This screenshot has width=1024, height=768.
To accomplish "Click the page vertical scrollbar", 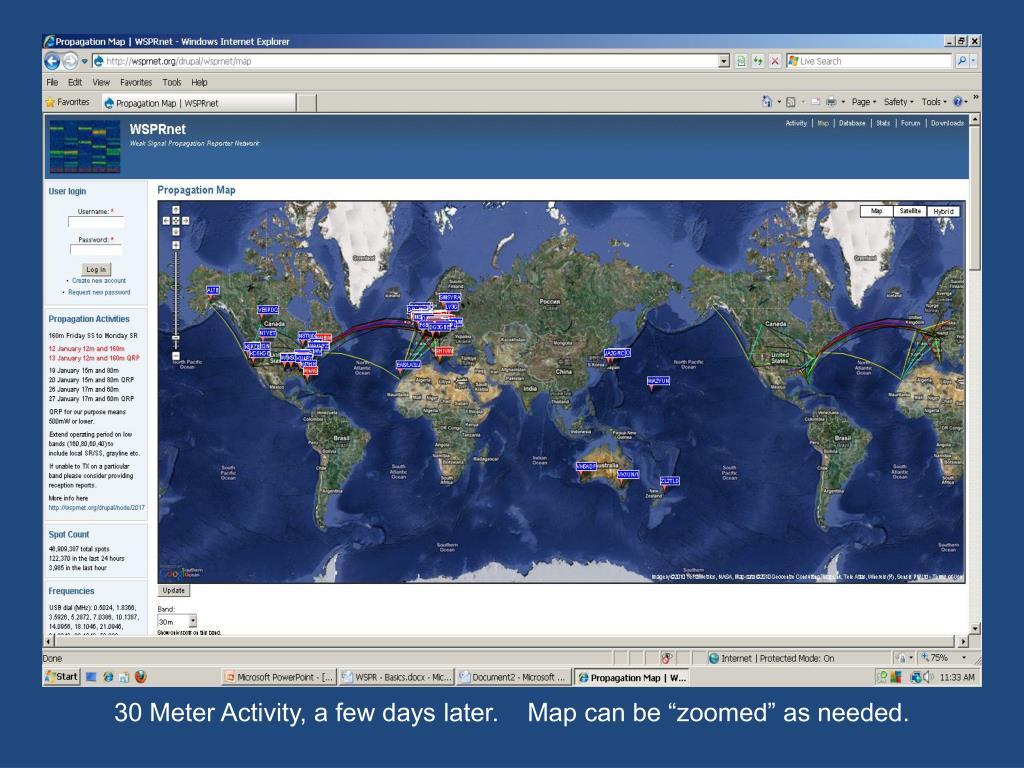I will 974,199.
